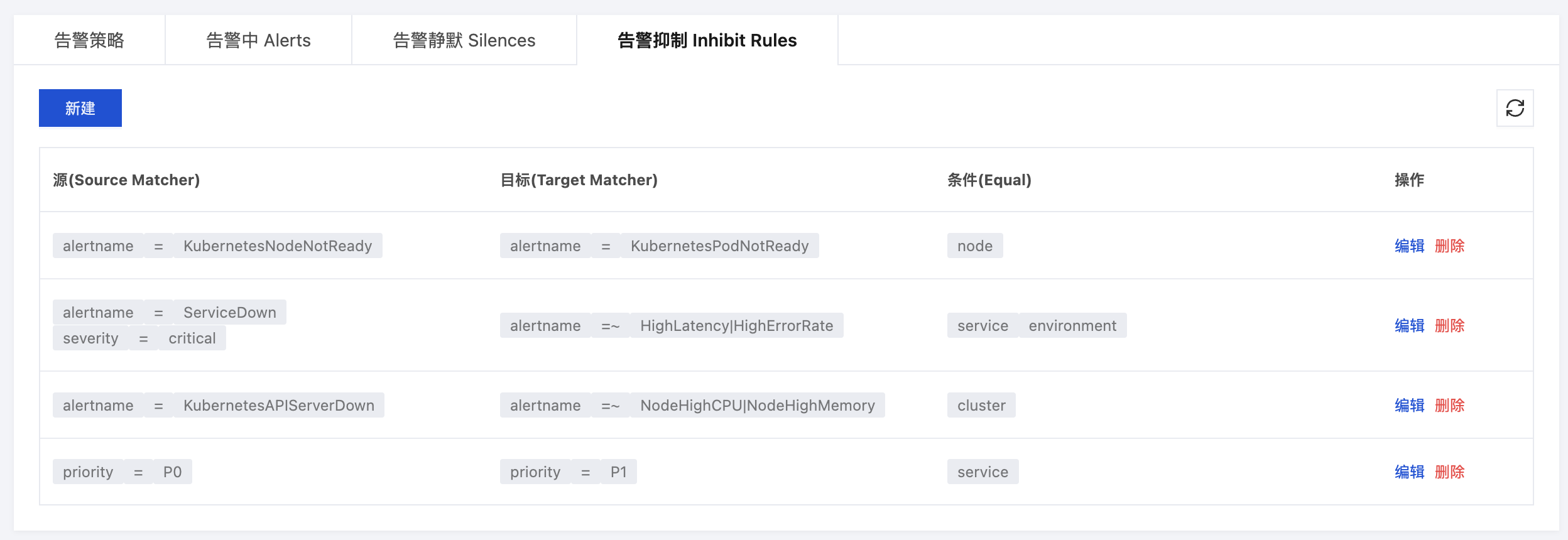This screenshot has width=1568, height=540.
Task: Click the 源(Source Matcher) column header
Action: (x=126, y=180)
